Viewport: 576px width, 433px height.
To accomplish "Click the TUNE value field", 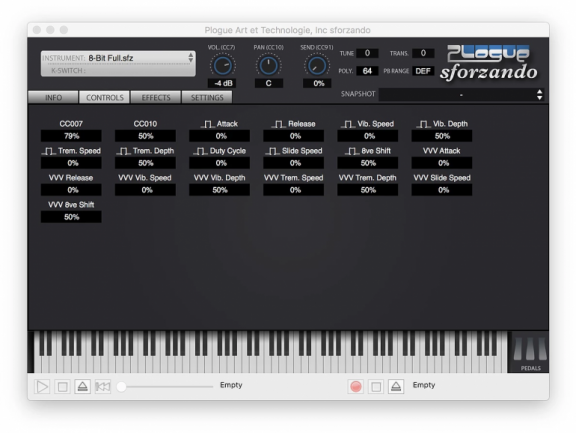I will [367, 53].
